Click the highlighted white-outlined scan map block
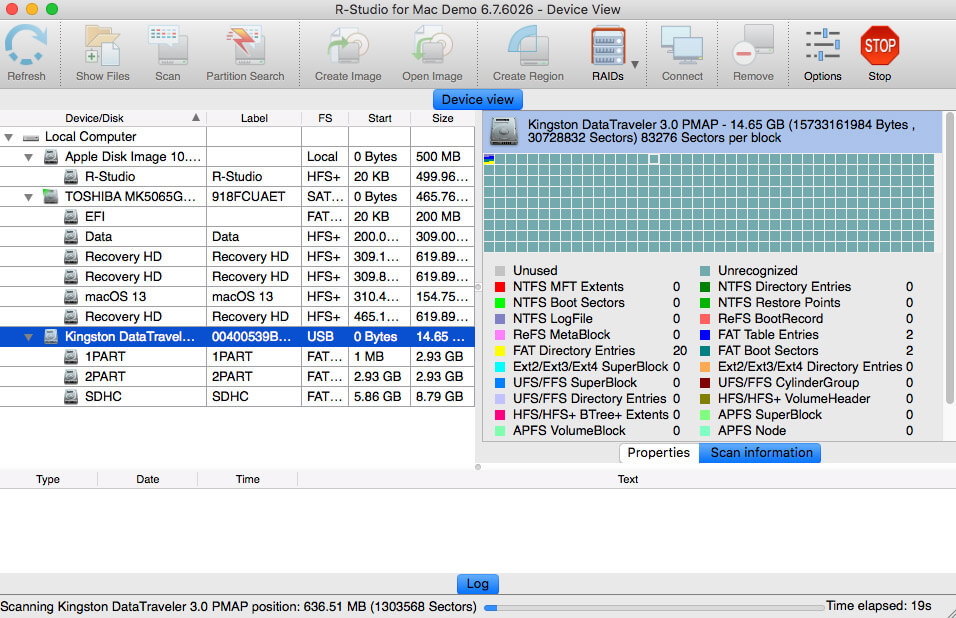 [x=654, y=159]
